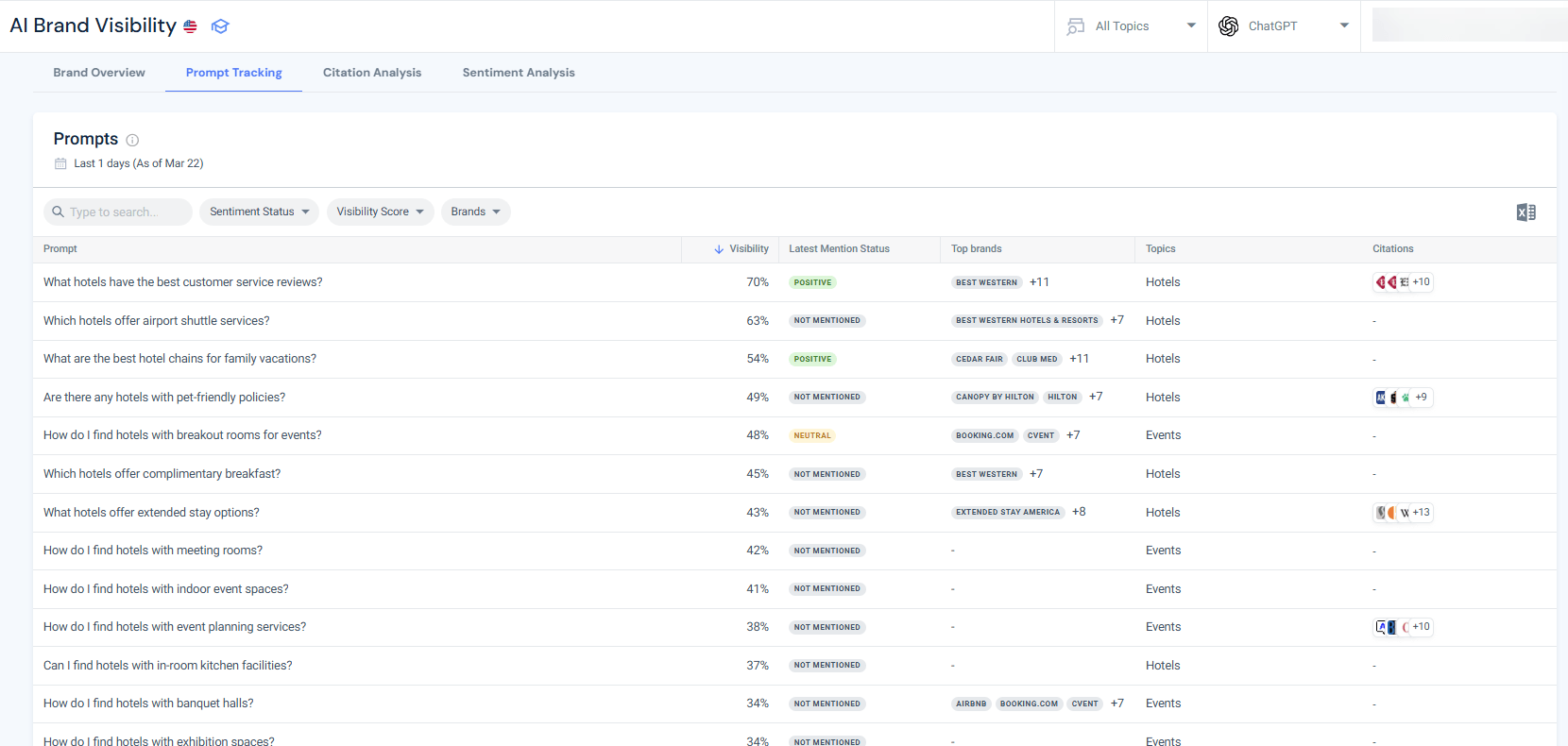Open the Sentiment Analysis tab
1568x746 pixels.
[519, 73]
